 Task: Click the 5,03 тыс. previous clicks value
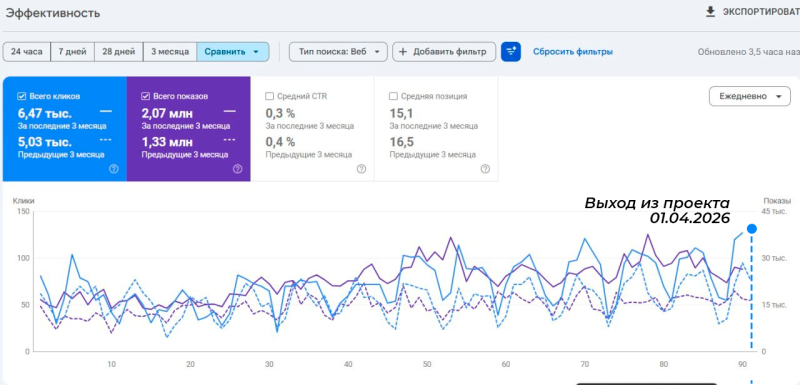click(45, 142)
